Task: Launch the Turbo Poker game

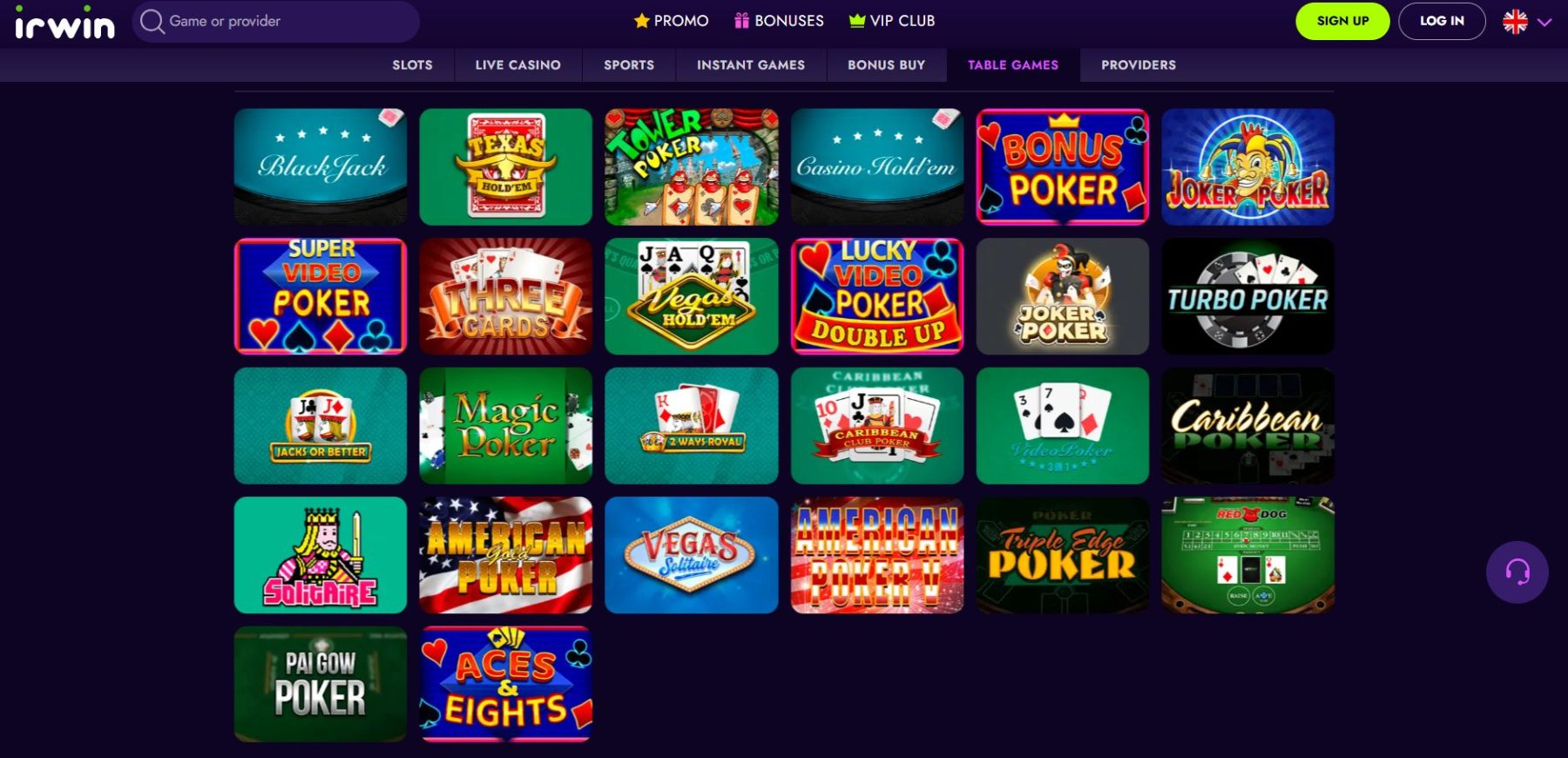Action: pyautogui.click(x=1247, y=296)
